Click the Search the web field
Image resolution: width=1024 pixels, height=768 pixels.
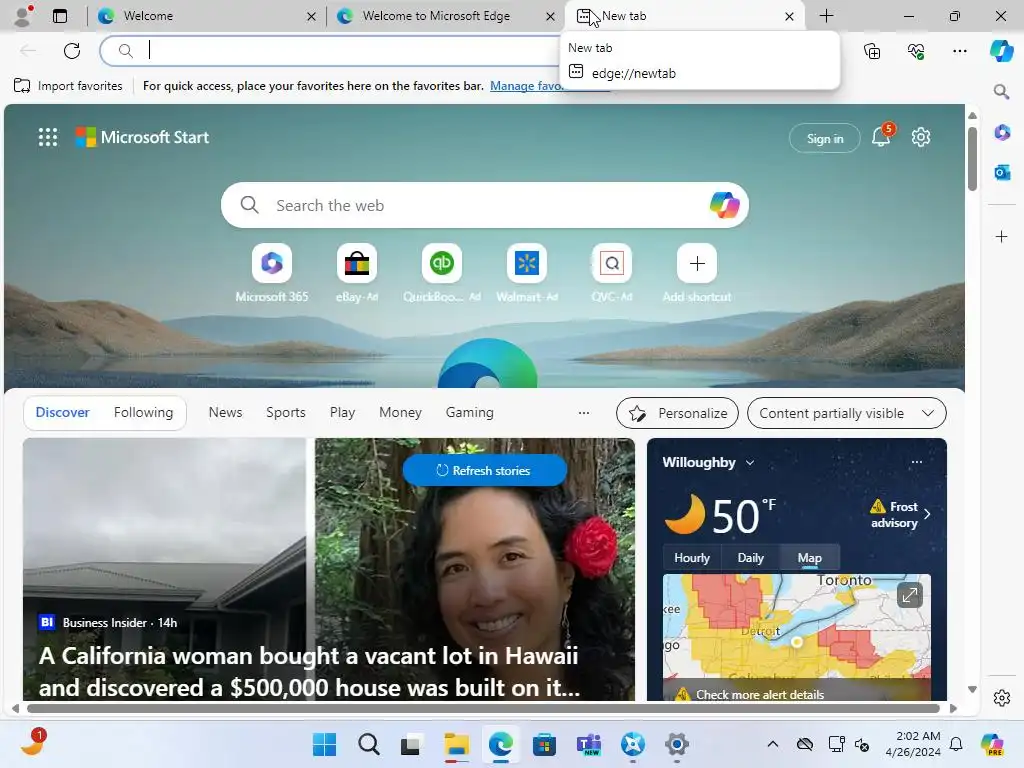pos(485,205)
